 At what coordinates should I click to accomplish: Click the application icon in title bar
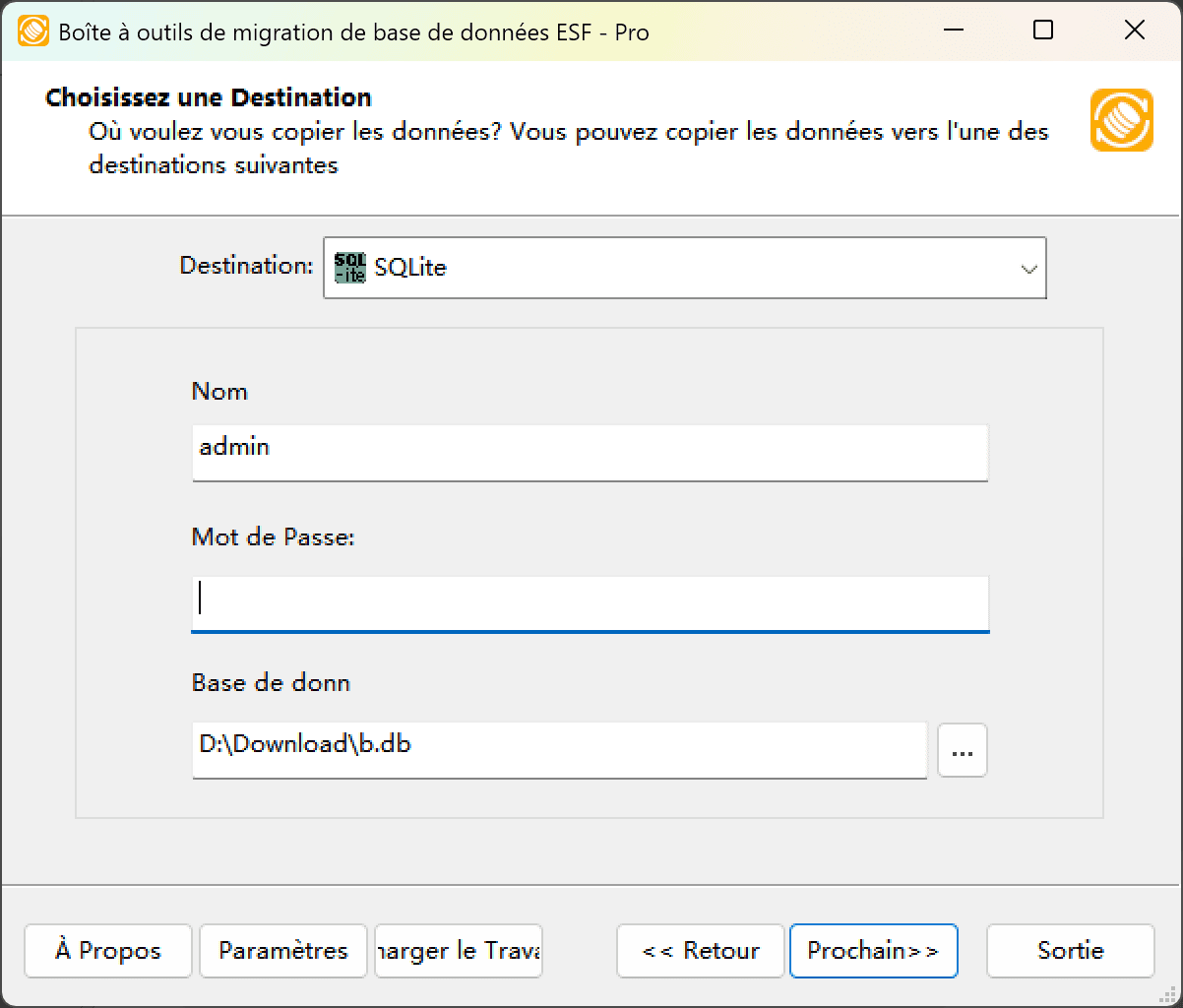pyautogui.click(x=30, y=31)
